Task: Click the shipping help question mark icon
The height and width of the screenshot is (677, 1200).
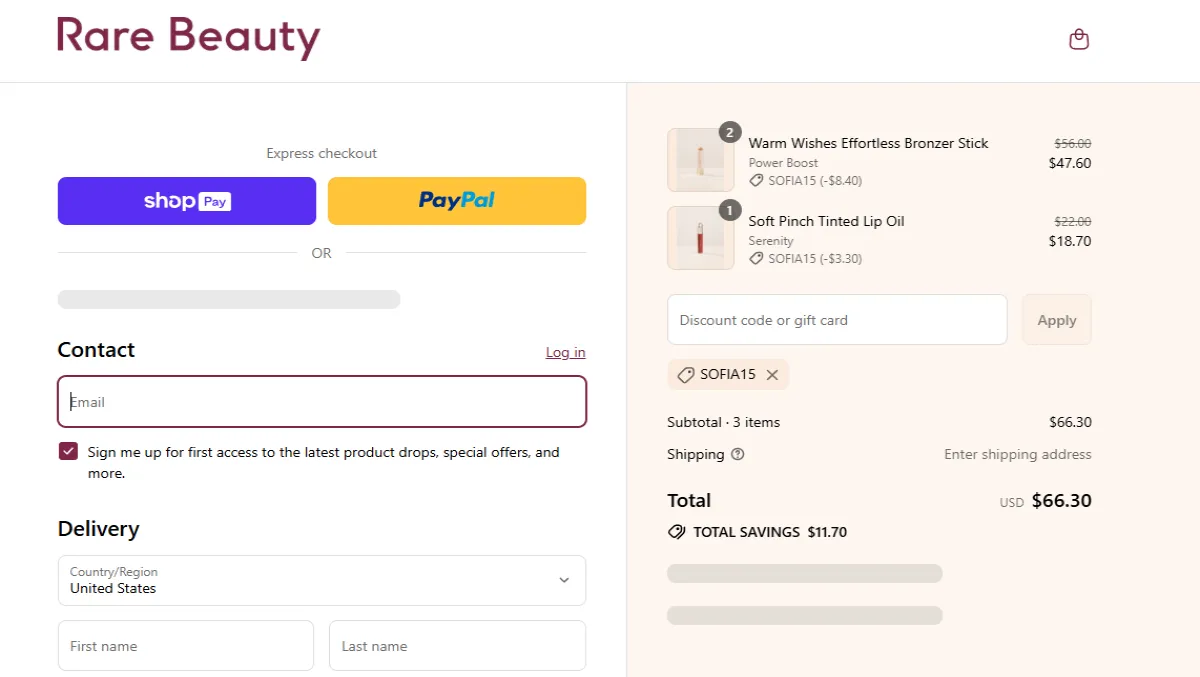Action: tap(738, 454)
